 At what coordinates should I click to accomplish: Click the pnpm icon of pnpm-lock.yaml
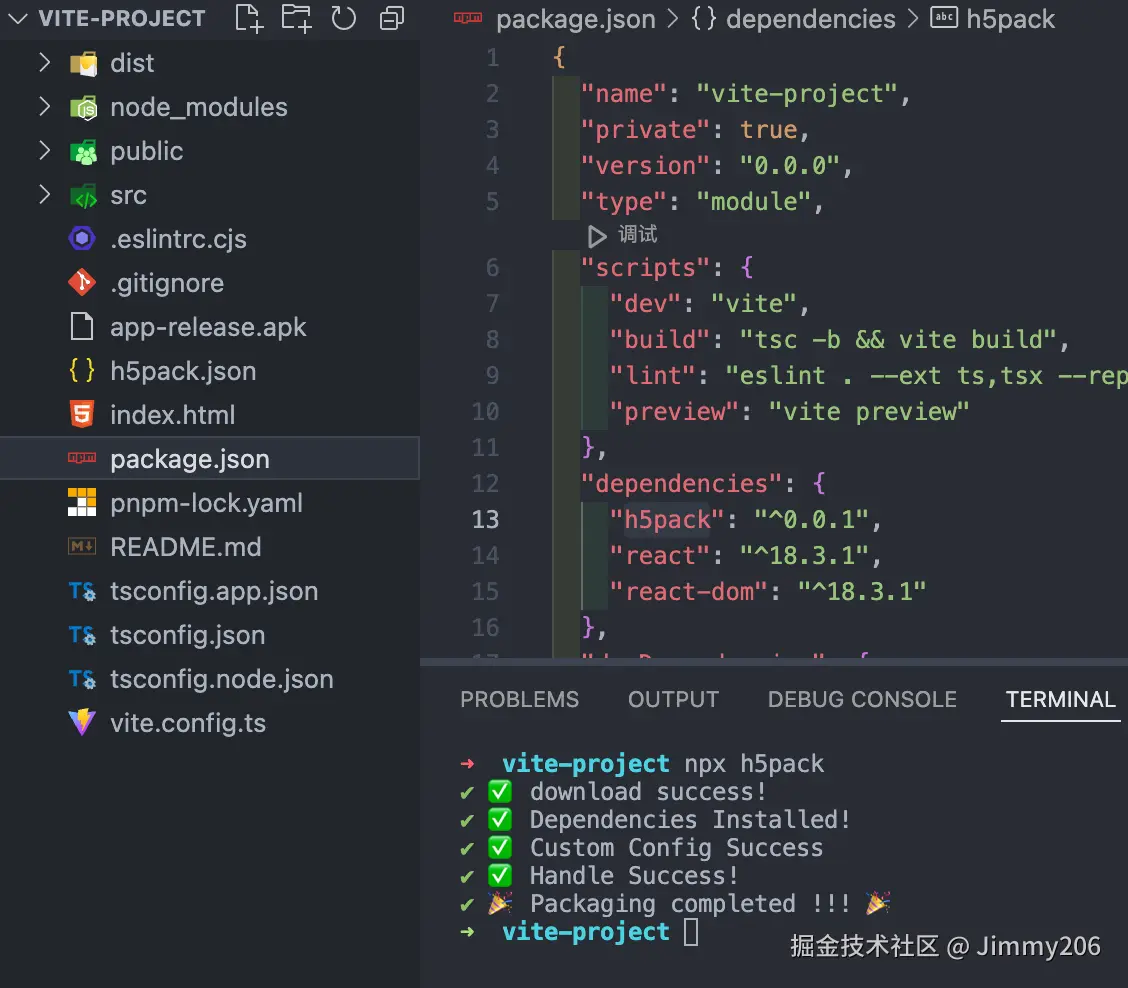tap(82, 502)
